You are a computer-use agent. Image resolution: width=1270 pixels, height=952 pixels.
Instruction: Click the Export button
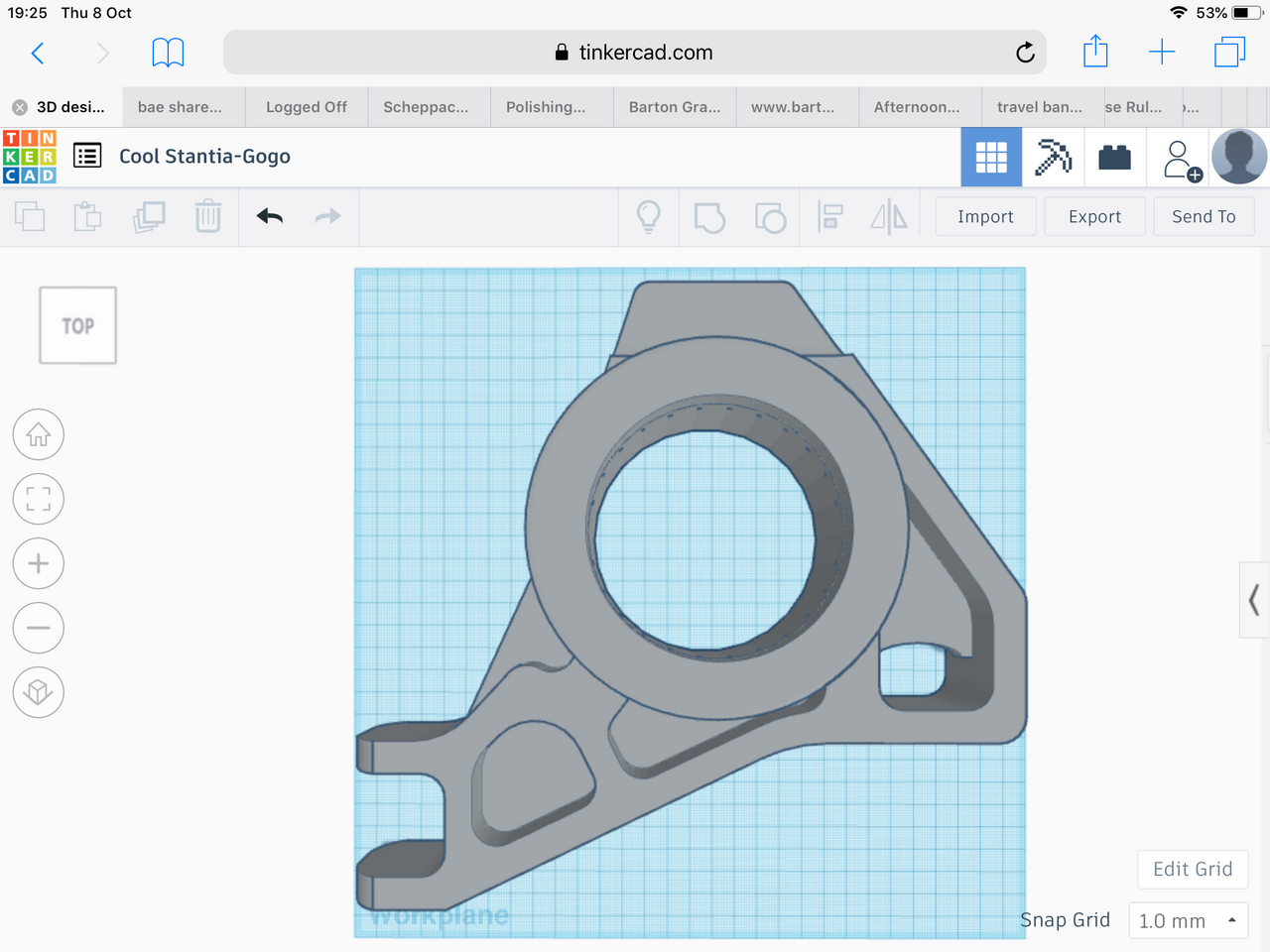pos(1094,216)
